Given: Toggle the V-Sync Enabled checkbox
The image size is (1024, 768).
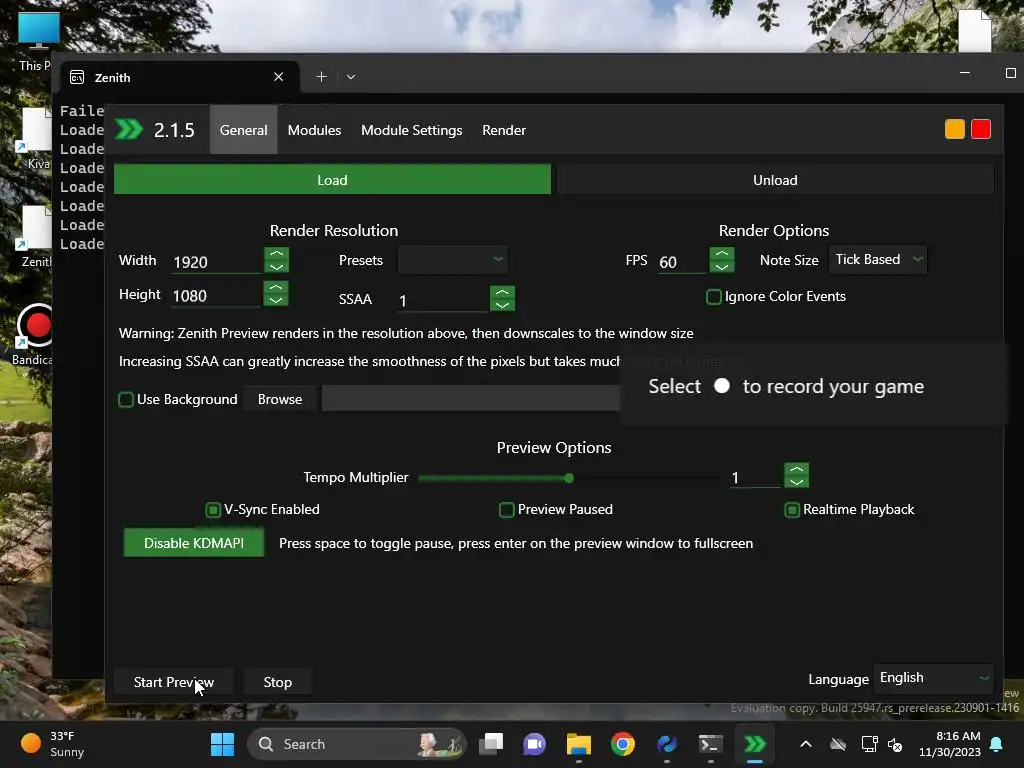Looking at the screenshot, I should (213, 509).
